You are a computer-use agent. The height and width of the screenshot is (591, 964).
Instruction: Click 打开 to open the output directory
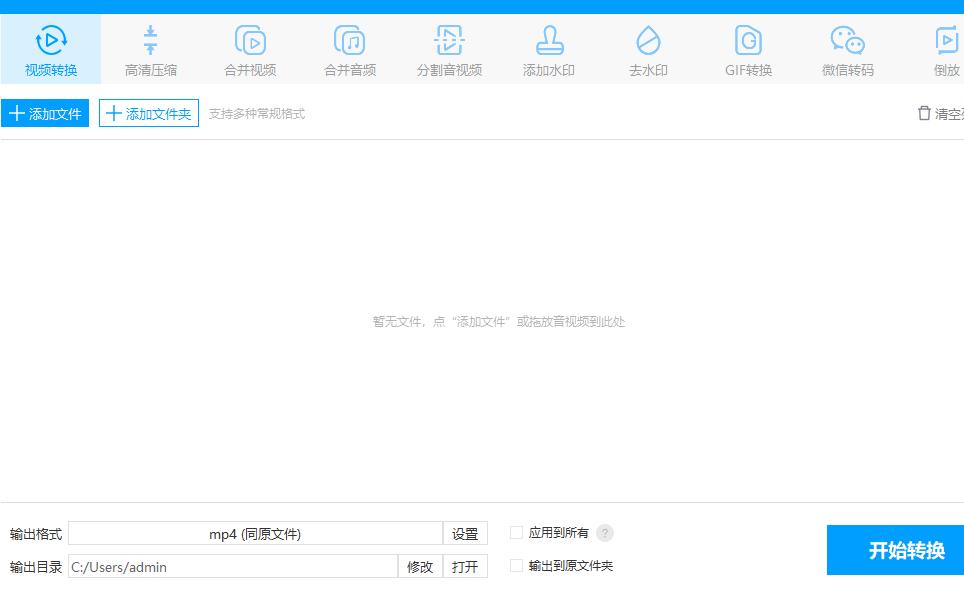(465, 566)
